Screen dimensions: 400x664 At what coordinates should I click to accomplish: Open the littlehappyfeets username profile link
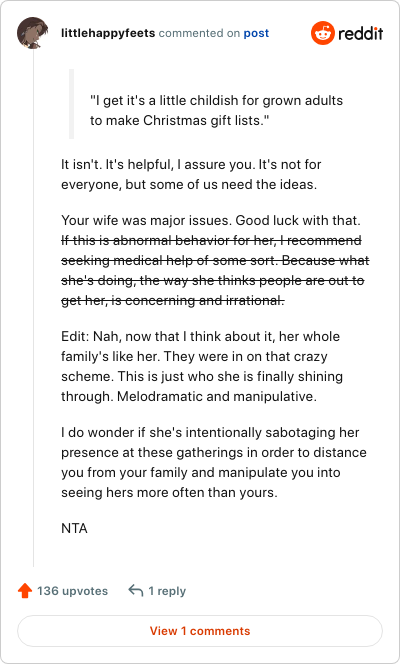(x=108, y=33)
